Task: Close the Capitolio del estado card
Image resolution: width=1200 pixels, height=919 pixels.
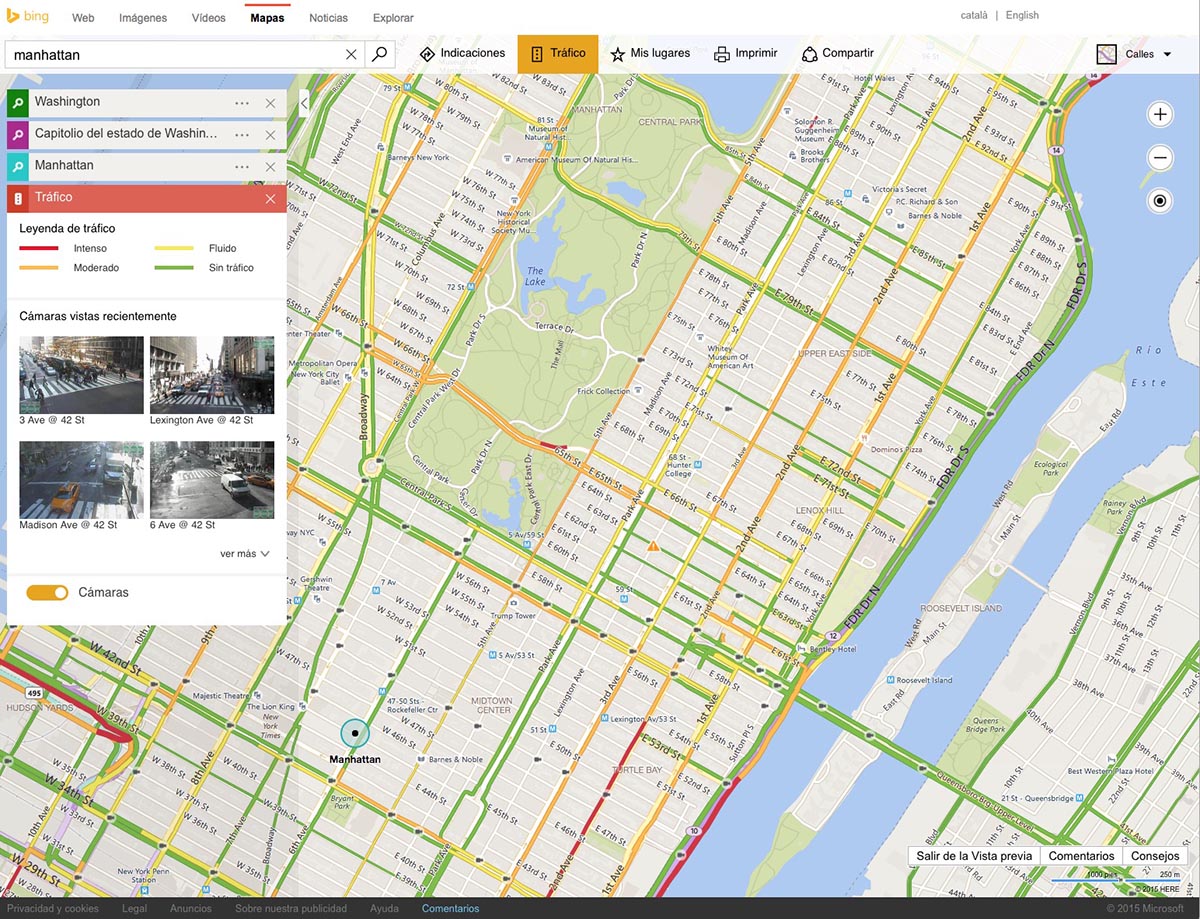Action: tap(270, 135)
